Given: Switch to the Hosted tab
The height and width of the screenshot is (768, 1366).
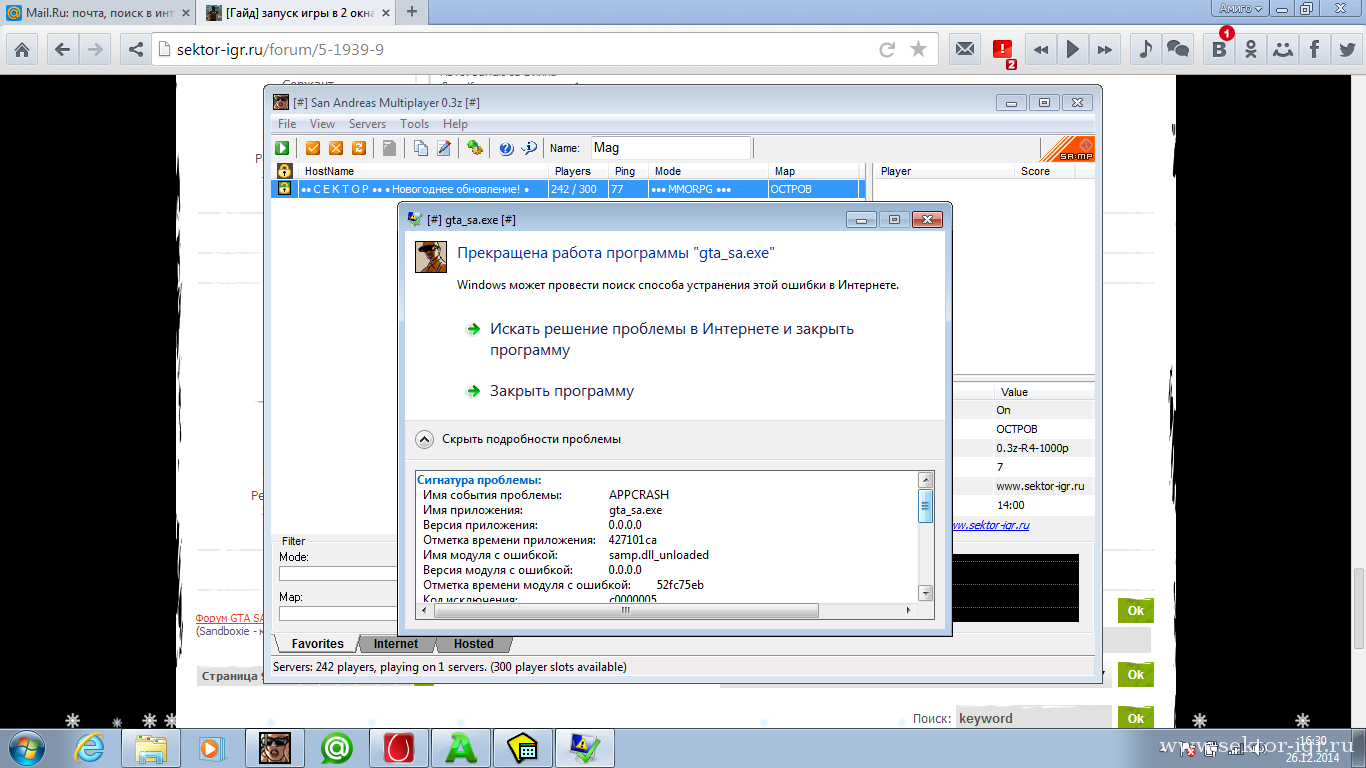Looking at the screenshot, I should pyautogui.click(x=474, y=644).
